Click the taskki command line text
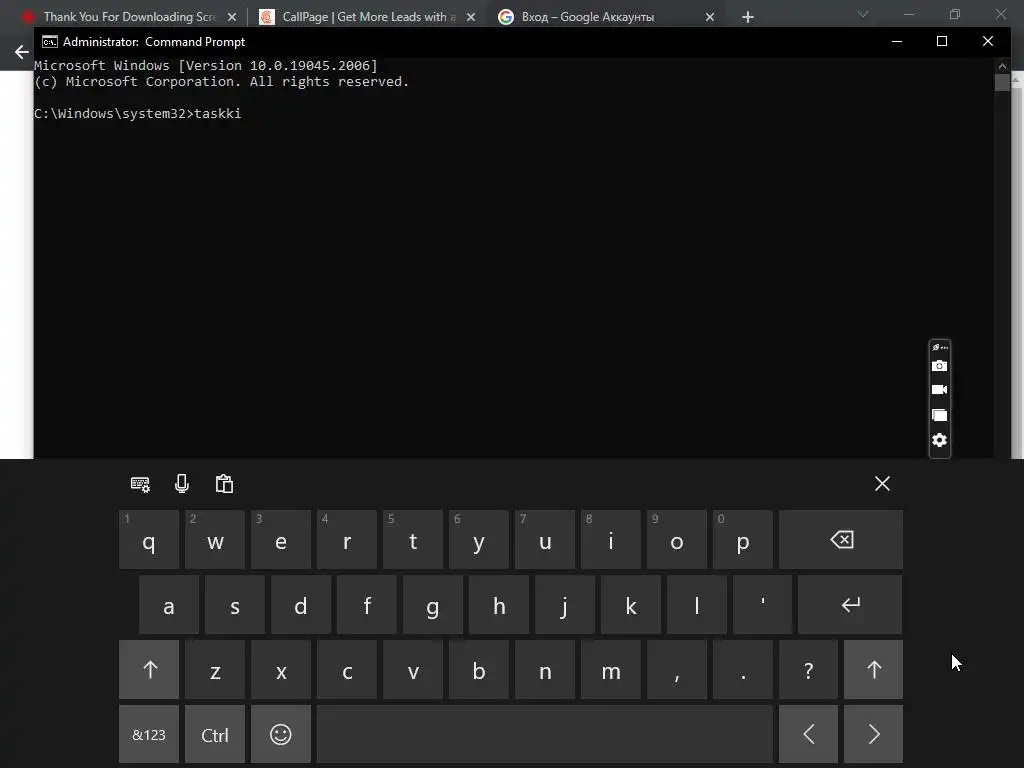The image size is (1024, 768). coord(217,114)
